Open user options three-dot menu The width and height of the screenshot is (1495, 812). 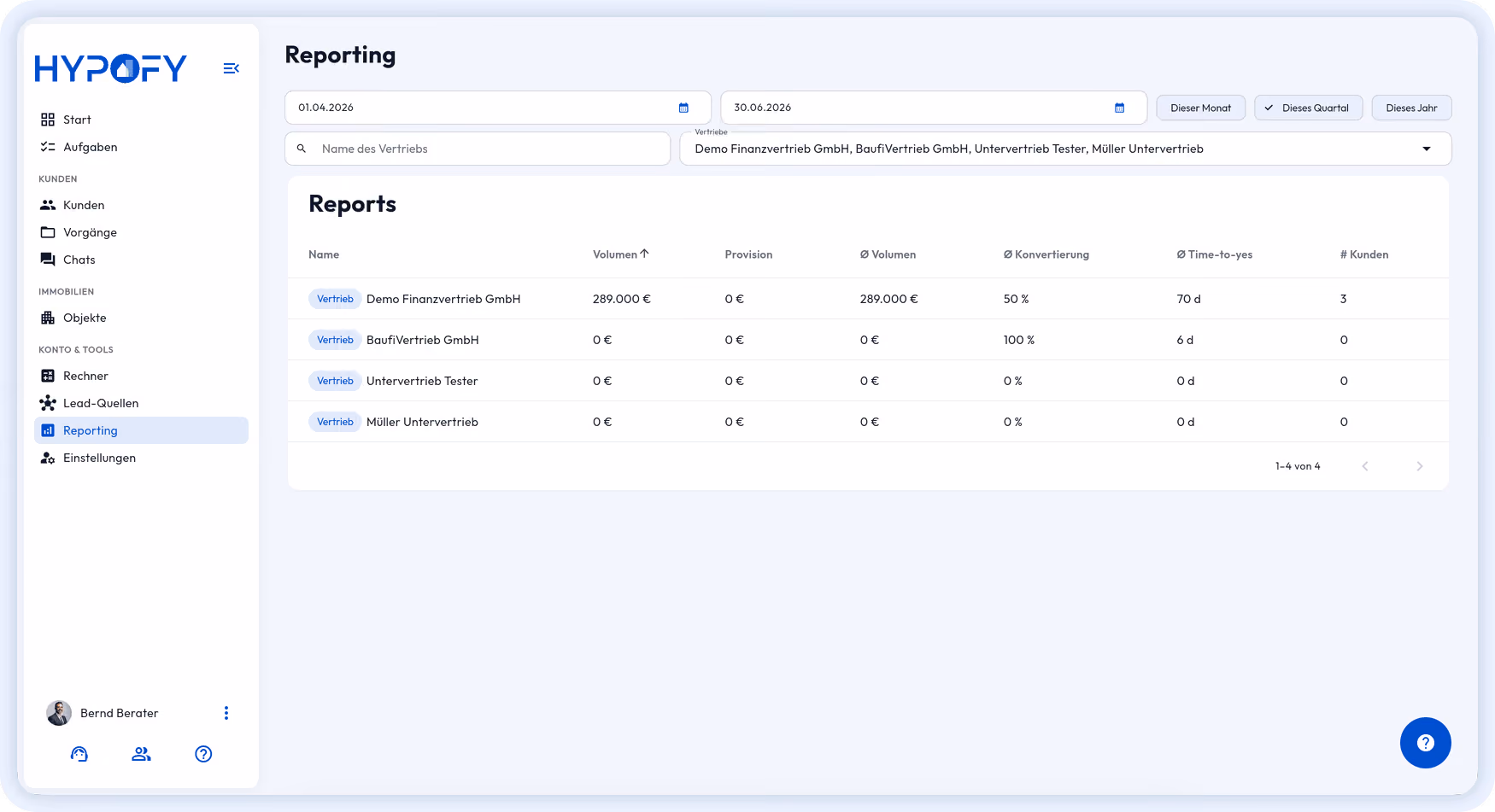226,713
